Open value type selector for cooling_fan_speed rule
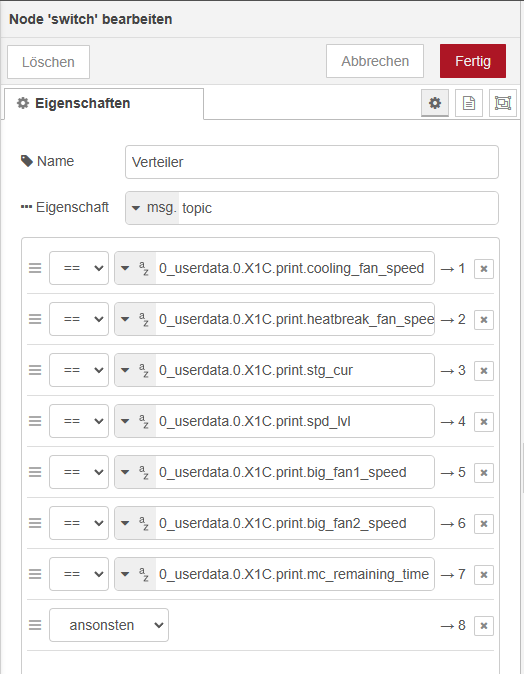The width and height of the screenshot is (524, 674). coord(135,268)
